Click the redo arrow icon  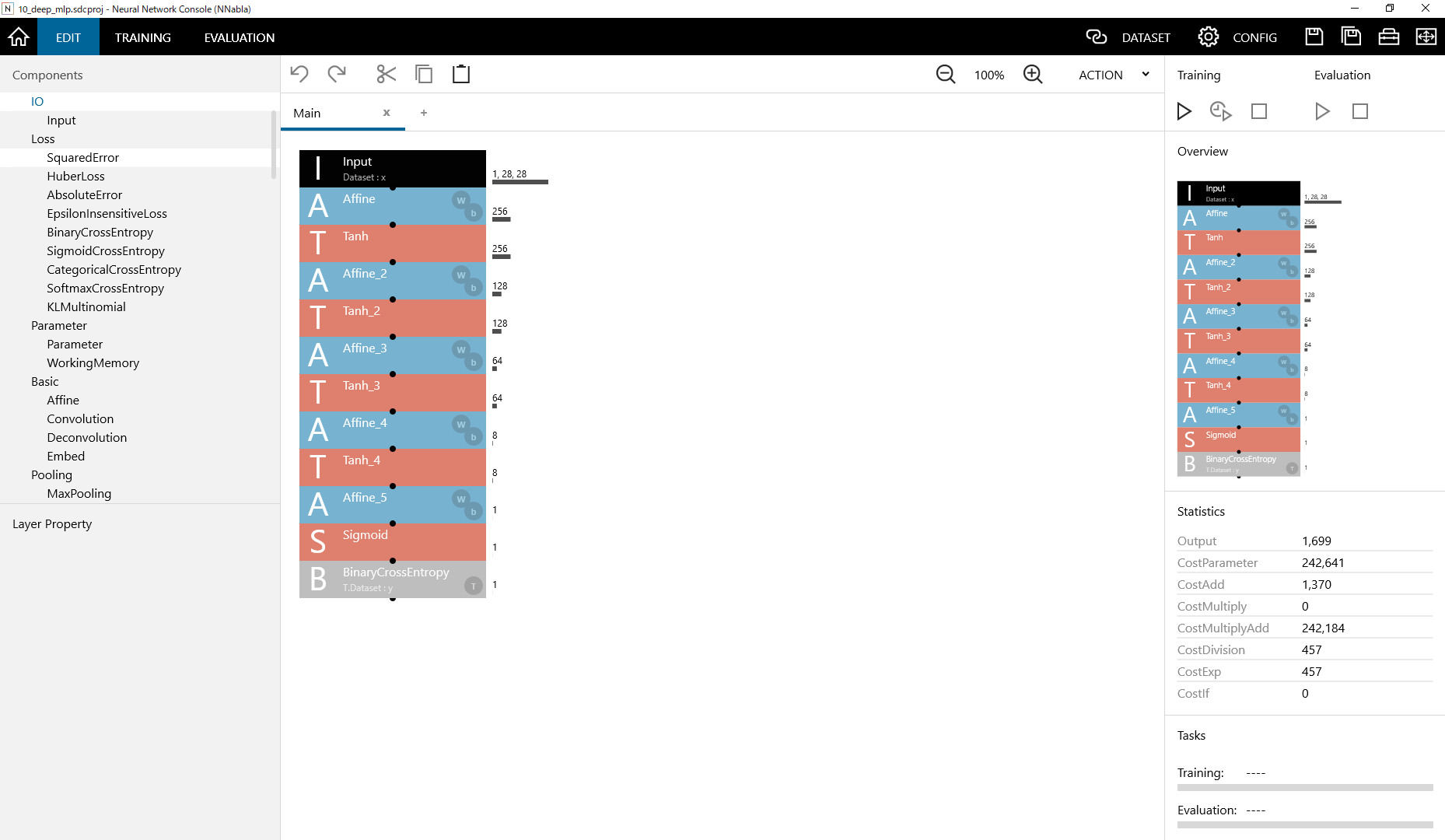[x=337, y=73]
